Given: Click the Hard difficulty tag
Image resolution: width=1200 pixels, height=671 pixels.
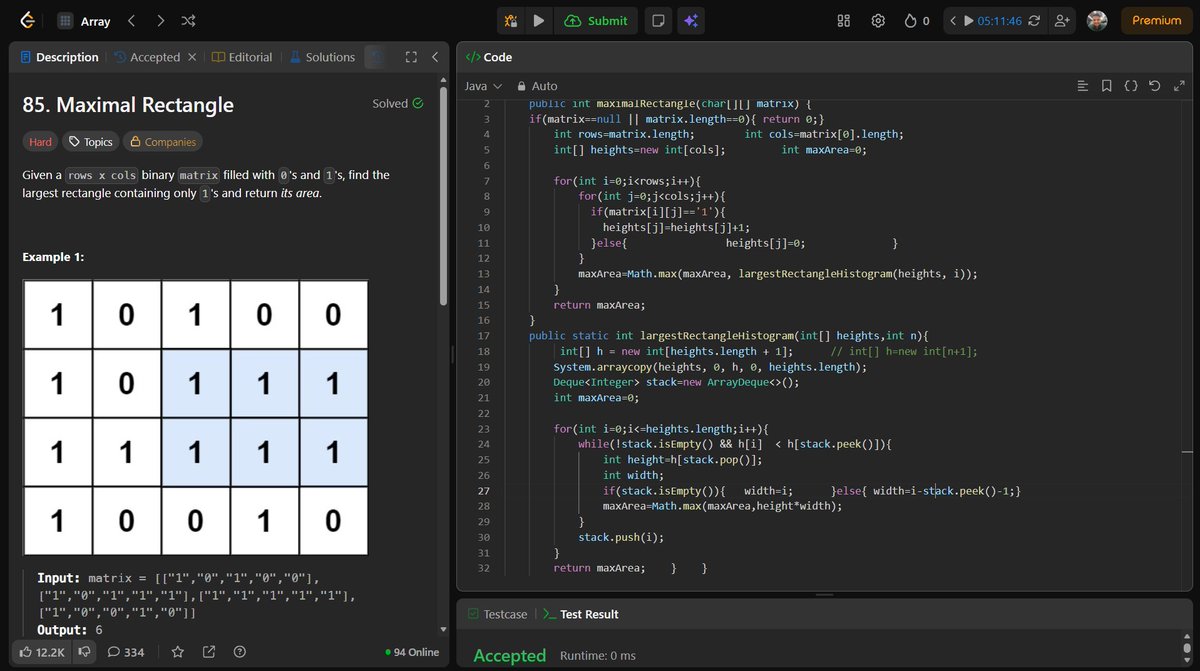Looking at the screenshot, I should coord(40,142).
